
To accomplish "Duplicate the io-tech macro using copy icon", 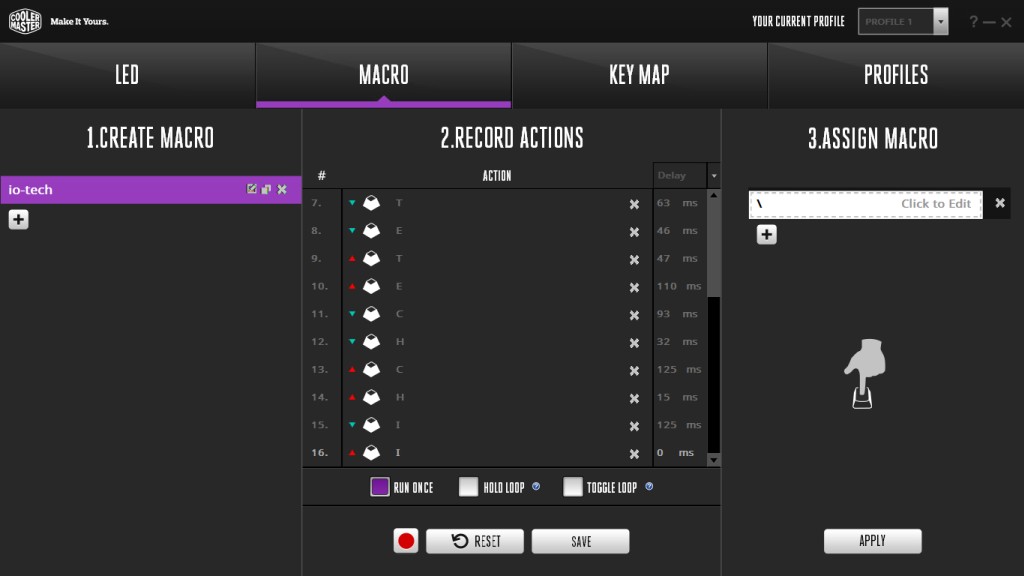I will click(x=266, y=189).
